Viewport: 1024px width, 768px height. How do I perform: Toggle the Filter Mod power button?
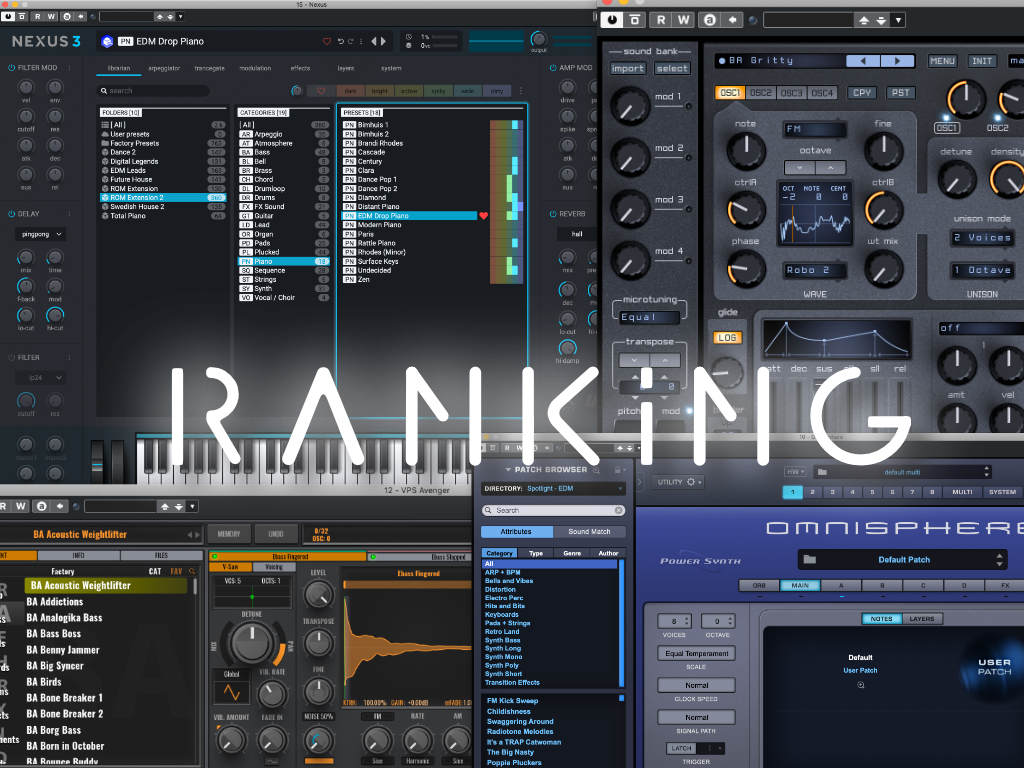point(11,67)
